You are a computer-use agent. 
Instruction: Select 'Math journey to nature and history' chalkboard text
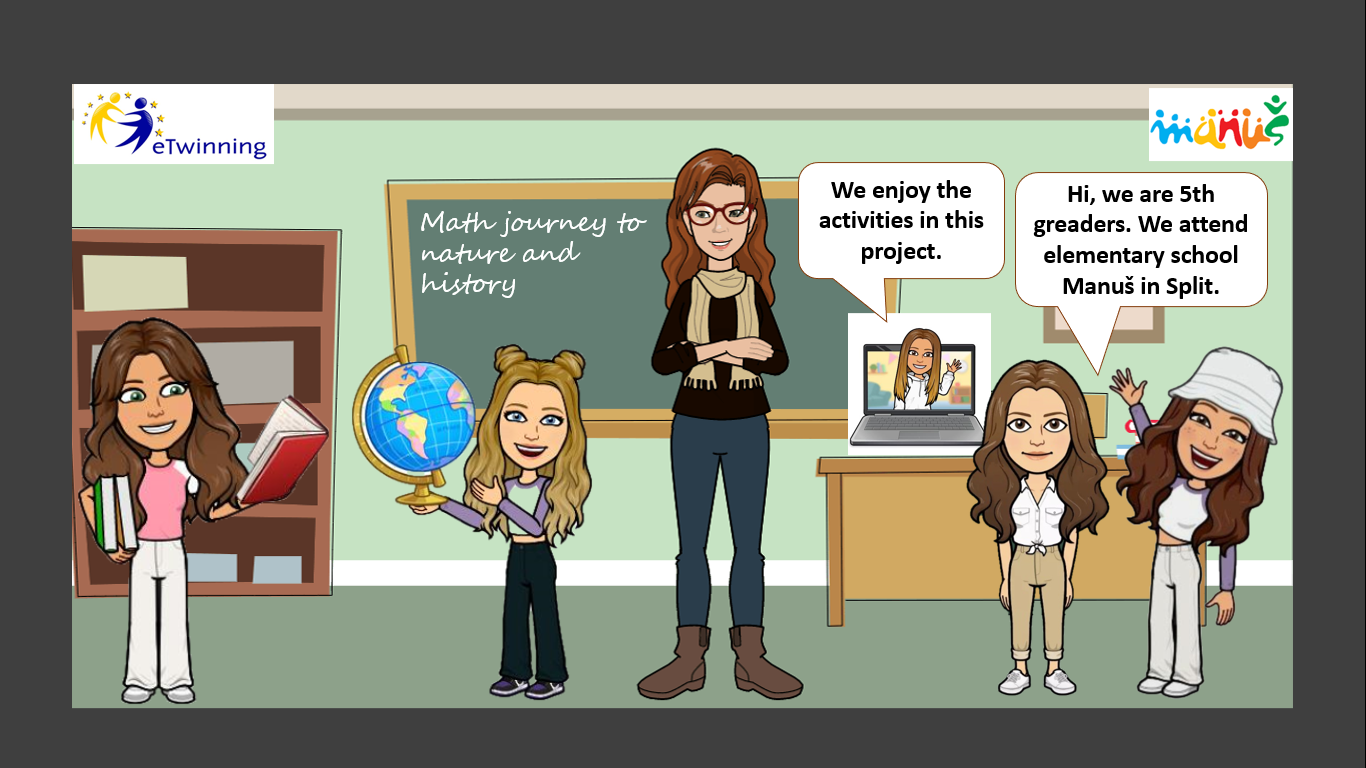(533, 251)
